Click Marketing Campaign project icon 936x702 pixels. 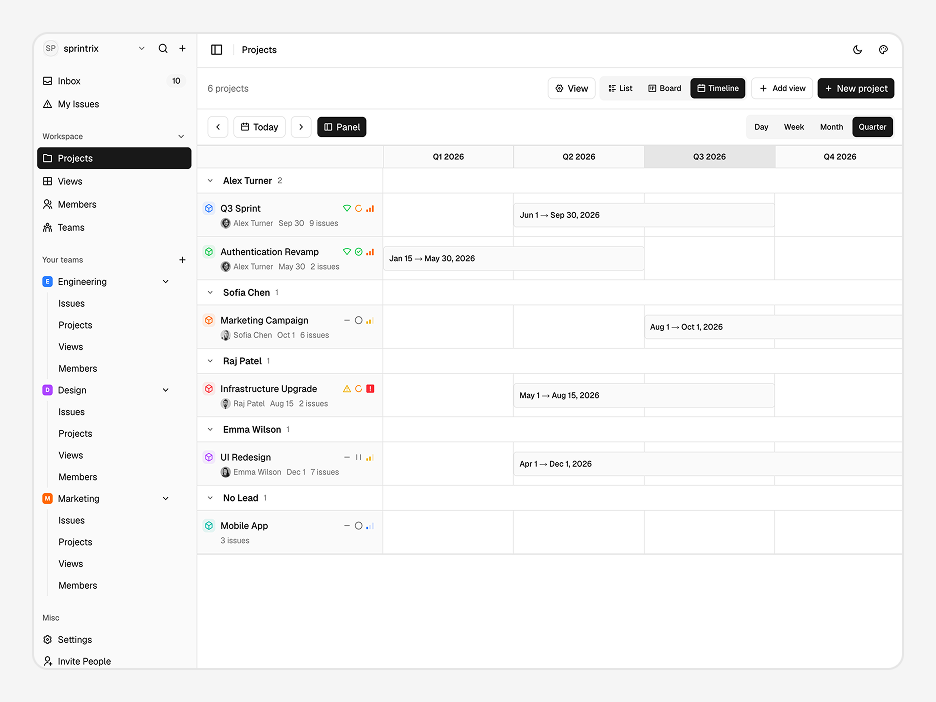coord(209,321)
